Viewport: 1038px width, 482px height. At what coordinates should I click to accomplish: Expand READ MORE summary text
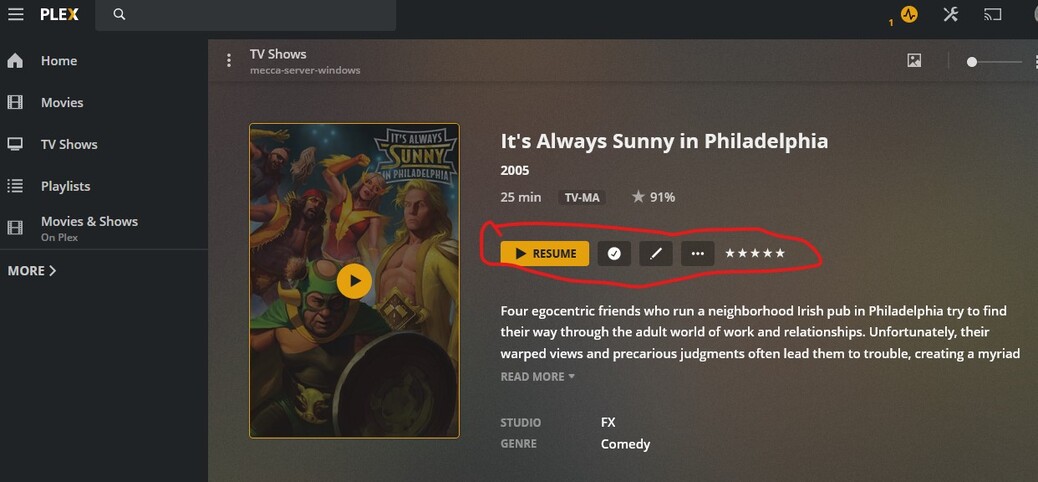(x=538, y=376)
